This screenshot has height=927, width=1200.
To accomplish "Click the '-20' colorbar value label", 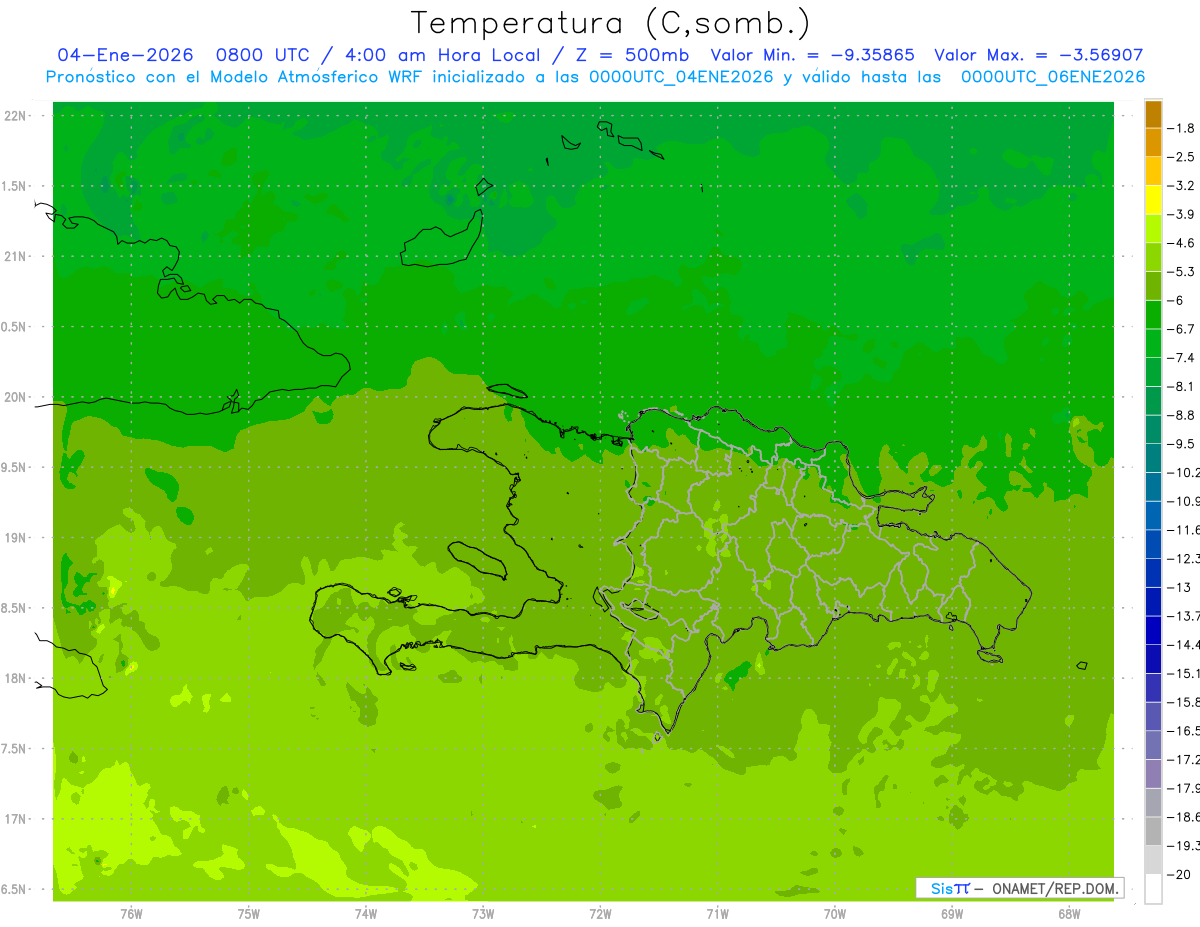I will [1180, 875].
